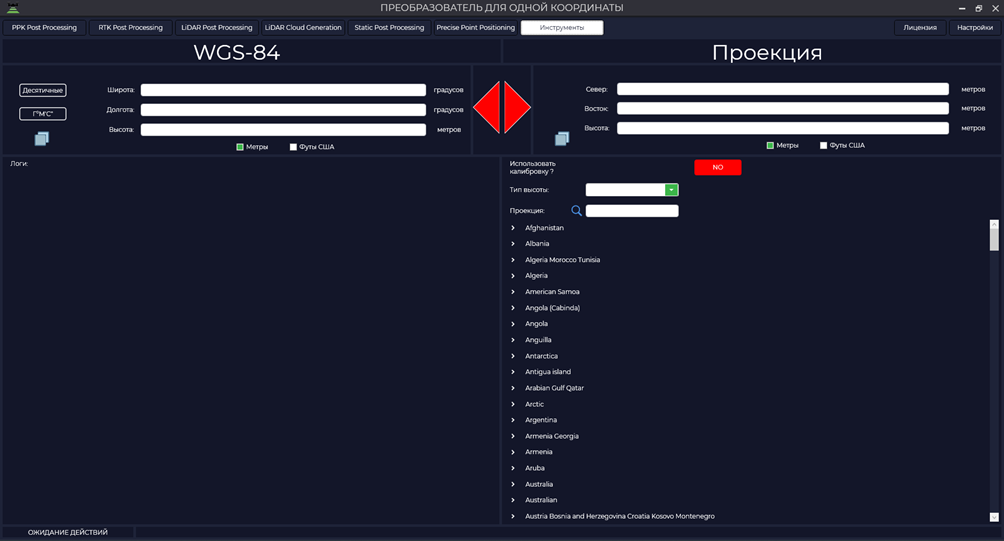Click the projection search magnifier icon

(x=576, y=211)
